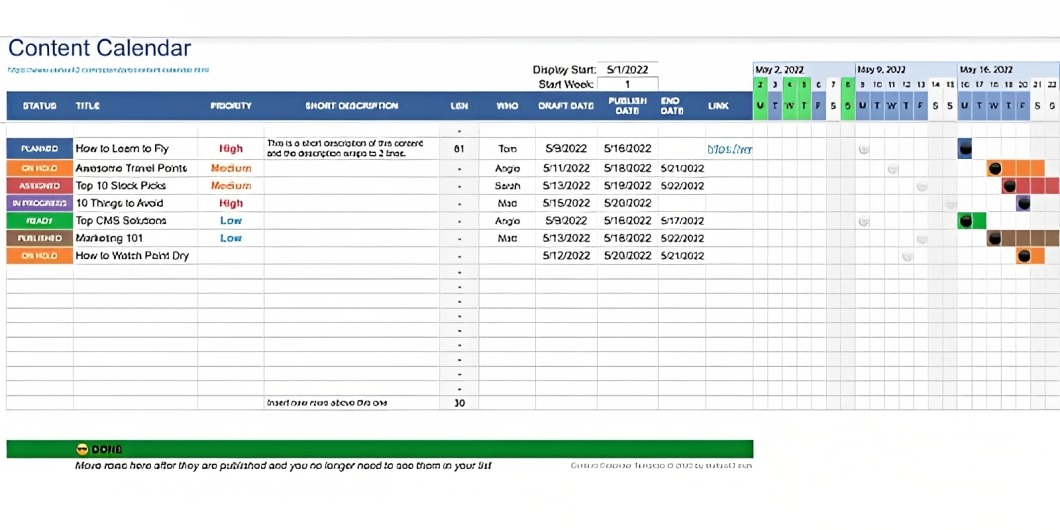
Task: Edit the Display Start date field
Action: coord(627,70)
